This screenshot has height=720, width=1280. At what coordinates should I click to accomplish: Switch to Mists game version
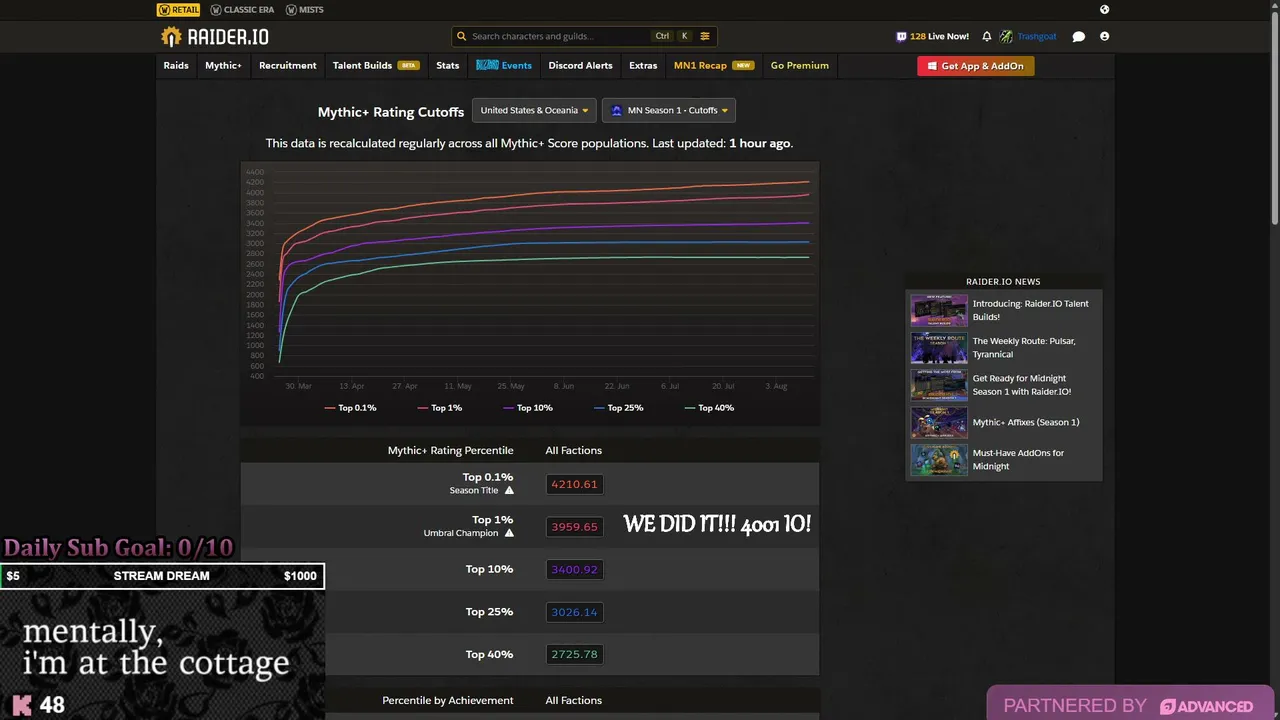305,9
